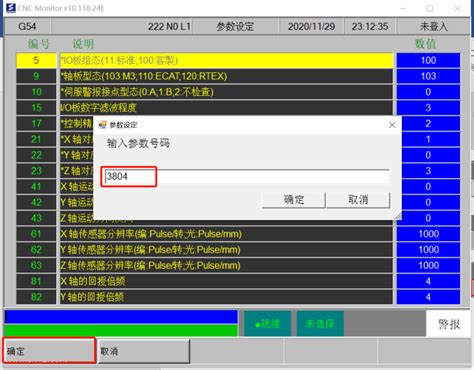This screenshot has height=370, width=474.
Task: Select the value 1000 of parameter 63
Action: click(428, 265)
